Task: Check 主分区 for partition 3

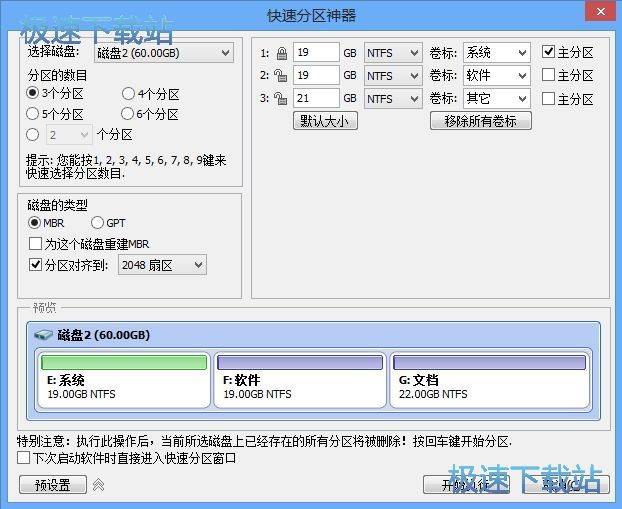Action: pos(548,98)
